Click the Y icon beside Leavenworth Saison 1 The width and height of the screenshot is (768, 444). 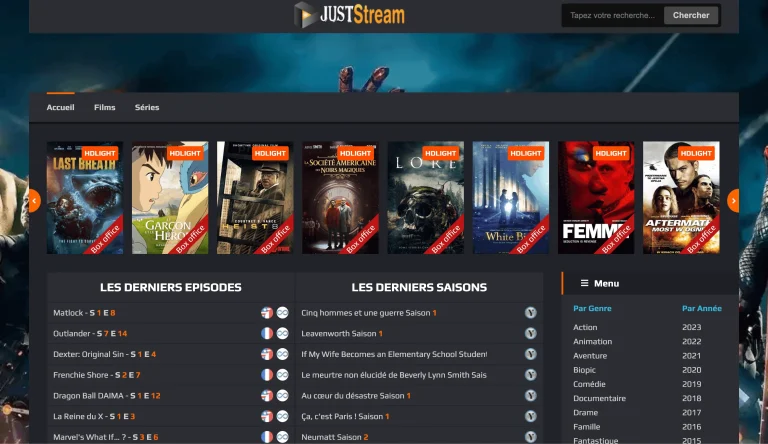click(x=531, y=334)
